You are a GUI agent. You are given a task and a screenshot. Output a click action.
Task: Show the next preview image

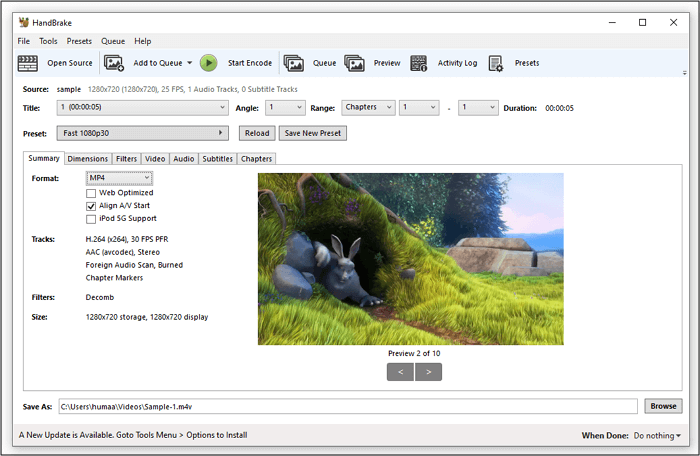(429, 372)
